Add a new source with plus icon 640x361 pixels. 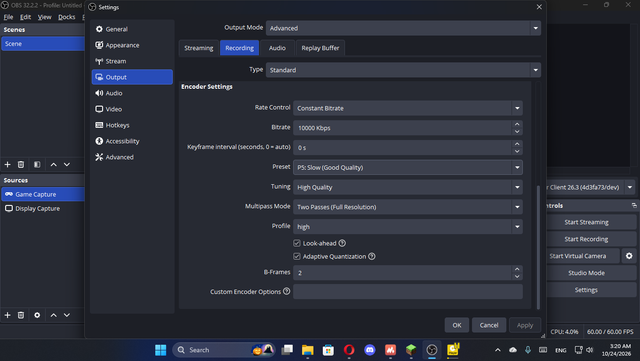7,315
